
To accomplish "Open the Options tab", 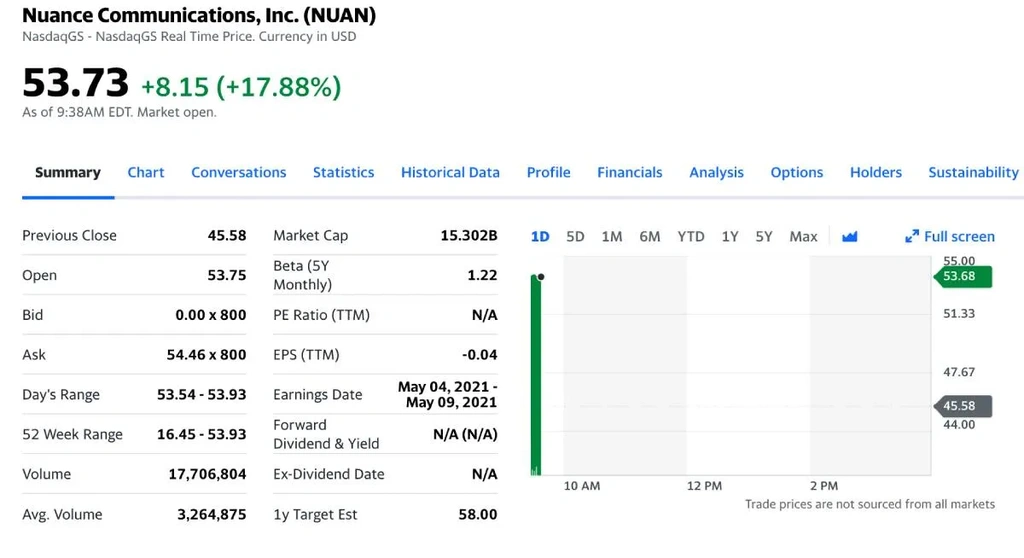I will (797, 172).
